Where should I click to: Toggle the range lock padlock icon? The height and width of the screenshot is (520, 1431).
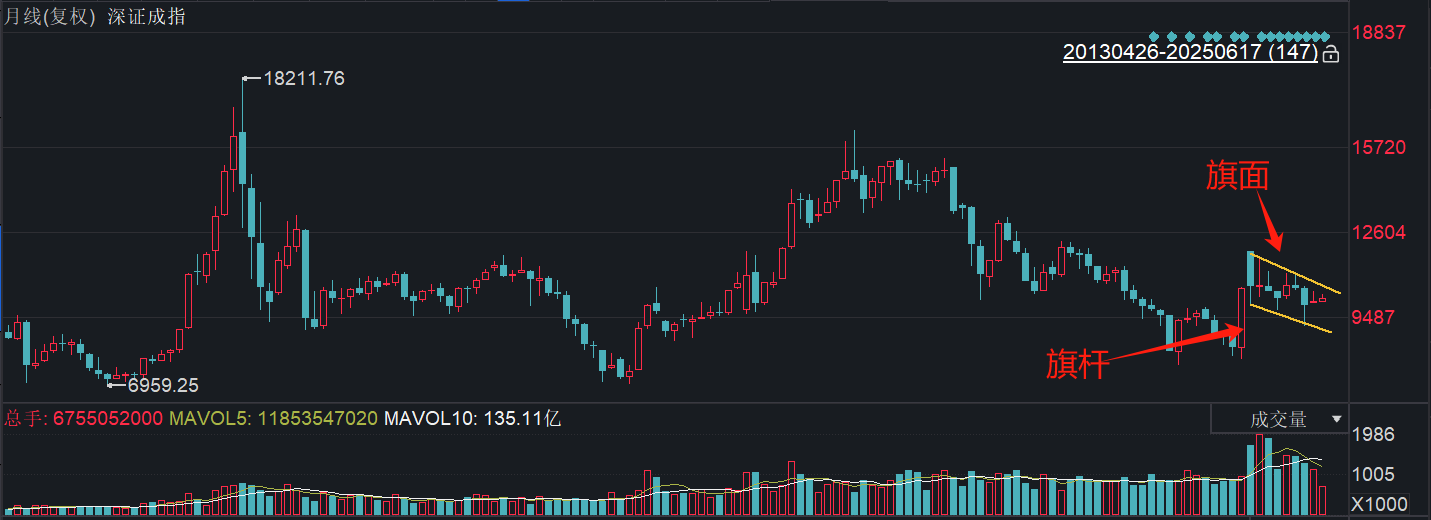pyautogui.click(x=1330, y=54)
